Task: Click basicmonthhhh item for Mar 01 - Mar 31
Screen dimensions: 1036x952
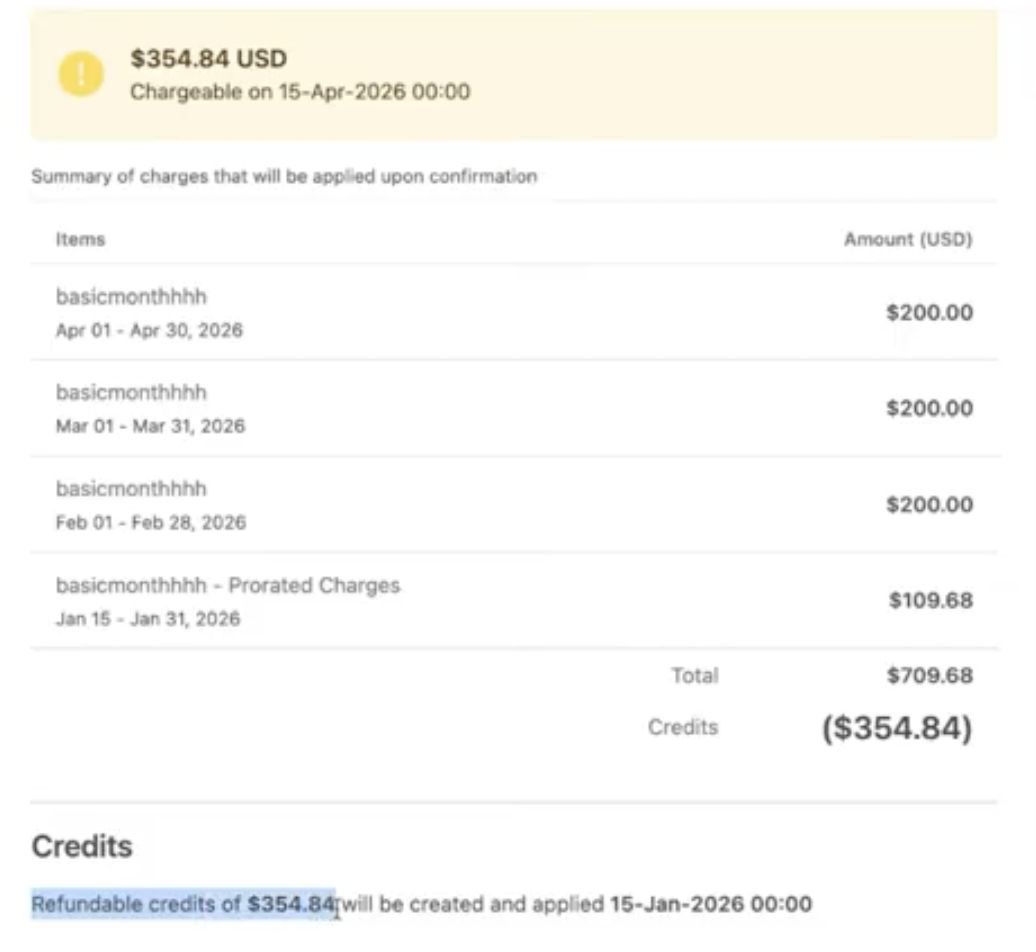Action: 131,392
